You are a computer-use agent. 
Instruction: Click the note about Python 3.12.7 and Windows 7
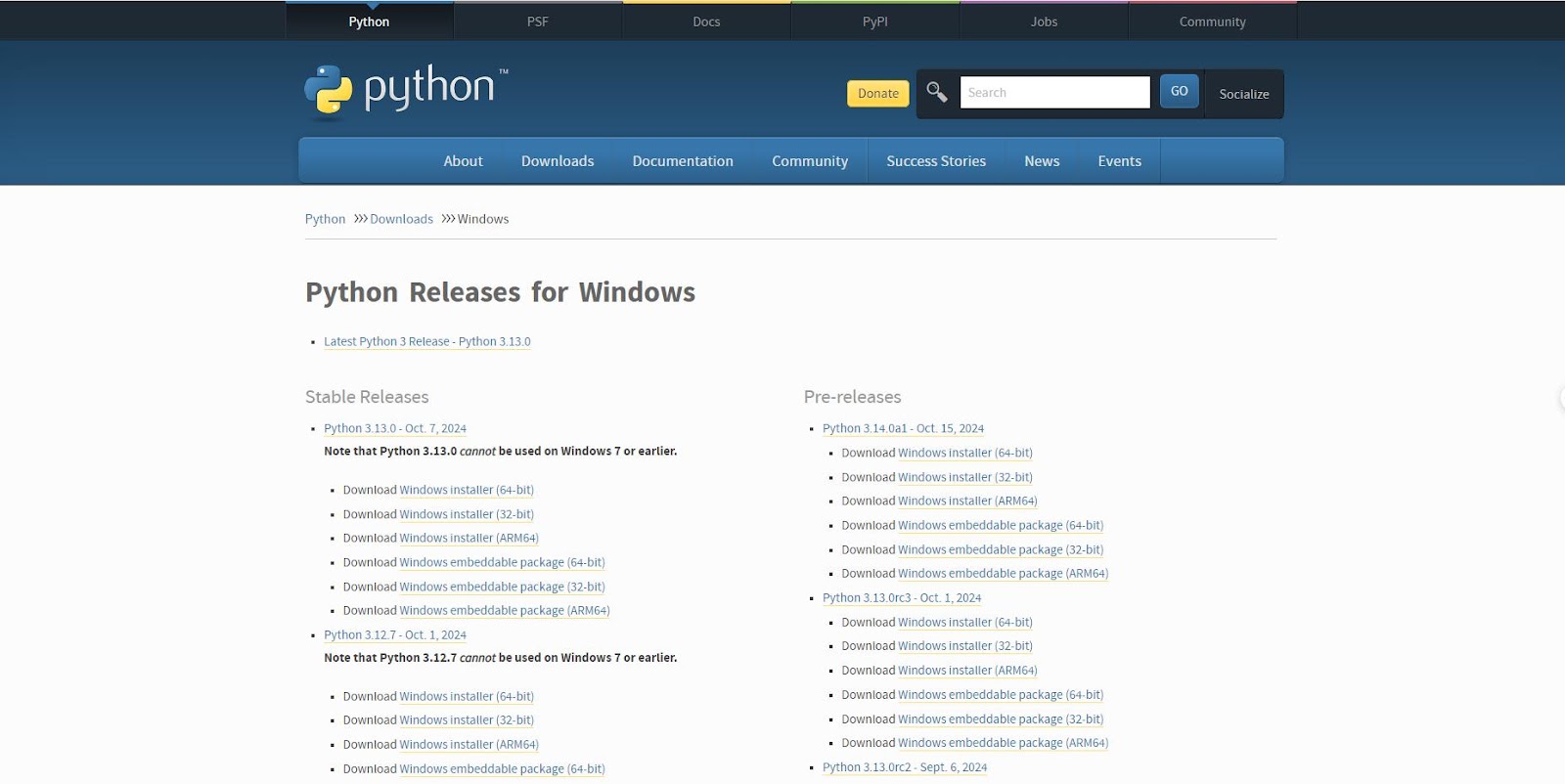[x=501, y=658]
